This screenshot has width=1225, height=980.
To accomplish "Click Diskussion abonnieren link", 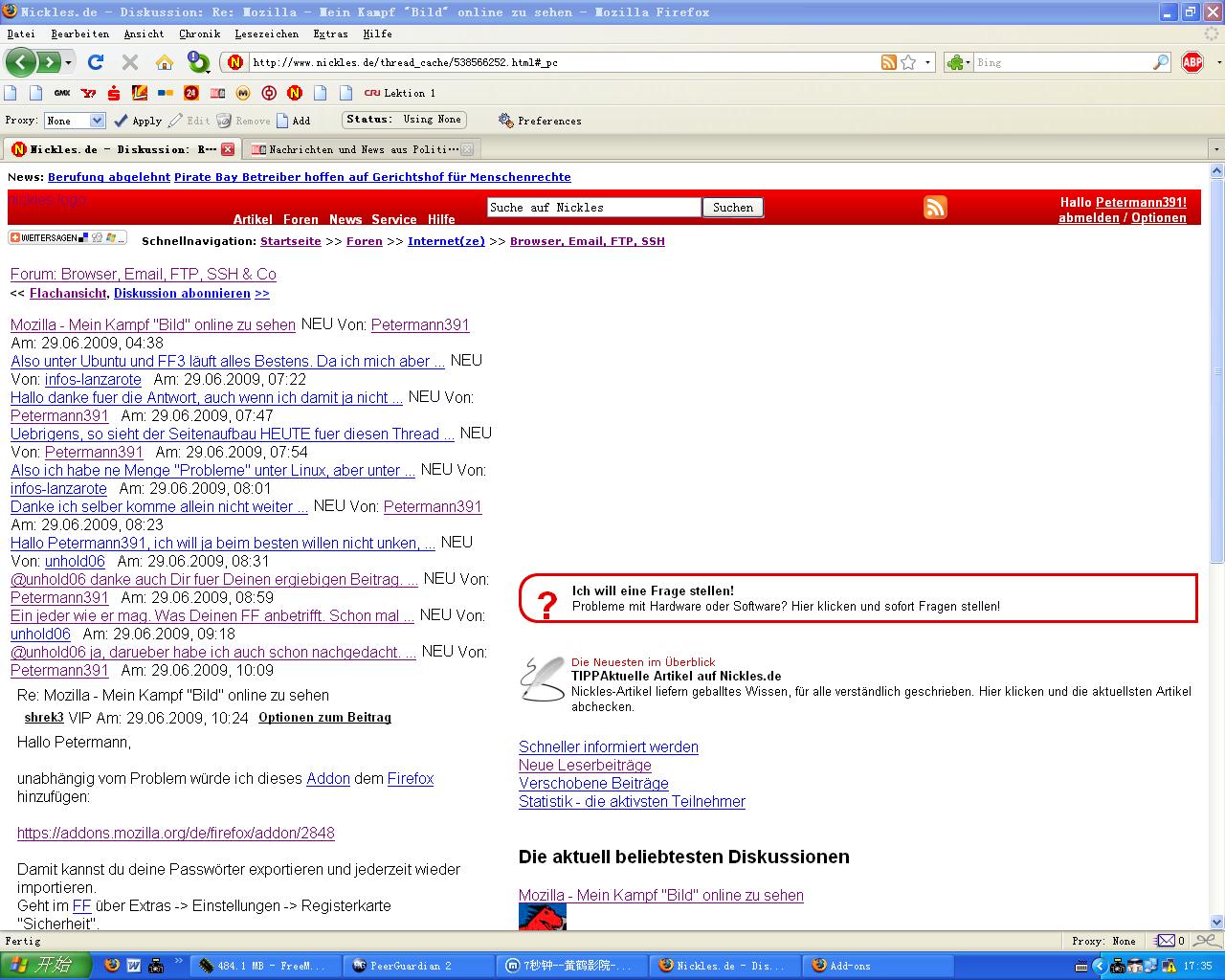I will pos(182,294).
